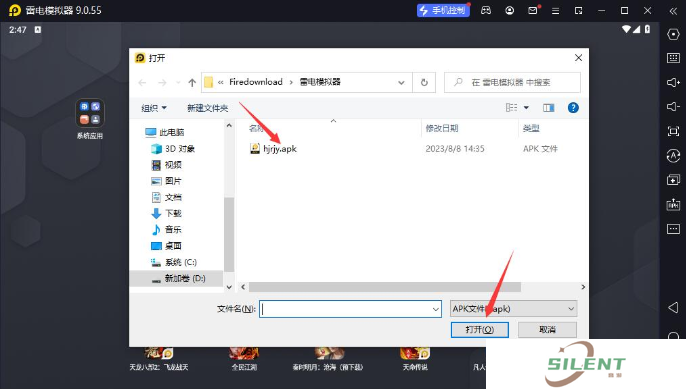Click the 取消 cancel button
The width and height of the screenshot is (686, 389).
point(547,329)
